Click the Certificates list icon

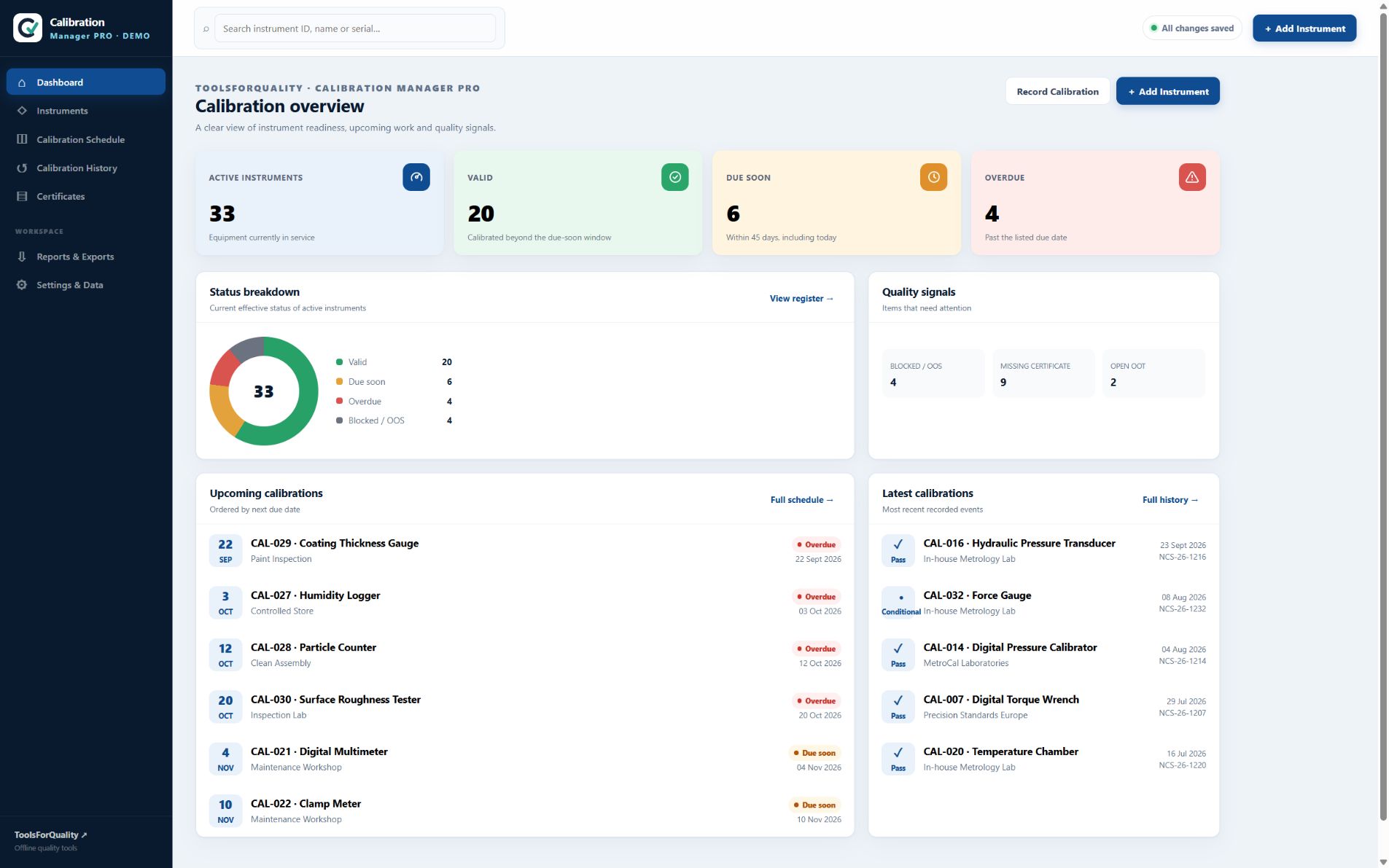pyautogui.click(x=22, y=196)
